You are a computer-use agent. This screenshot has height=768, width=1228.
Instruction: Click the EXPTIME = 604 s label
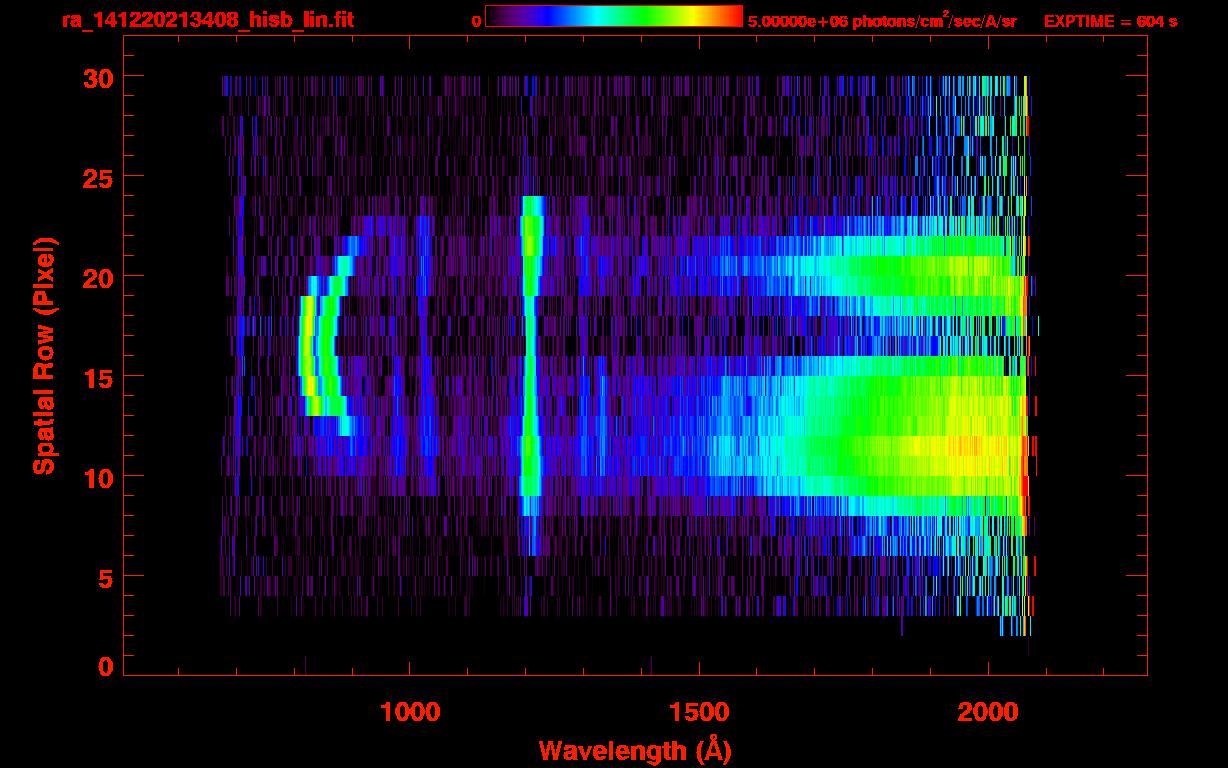click(1110, 22)
